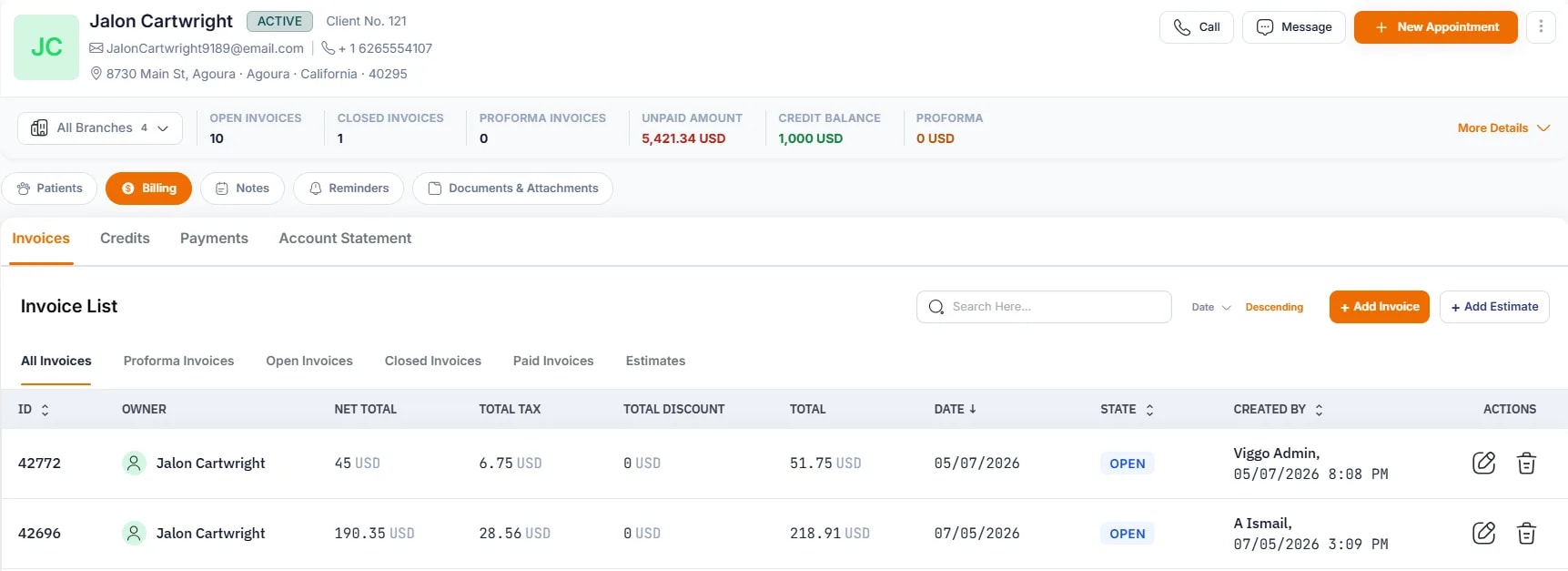Click credit balance 1,000 USD
Image resolution: width=1568 pixels, height=571 pixels.
[x=810, y=138]
